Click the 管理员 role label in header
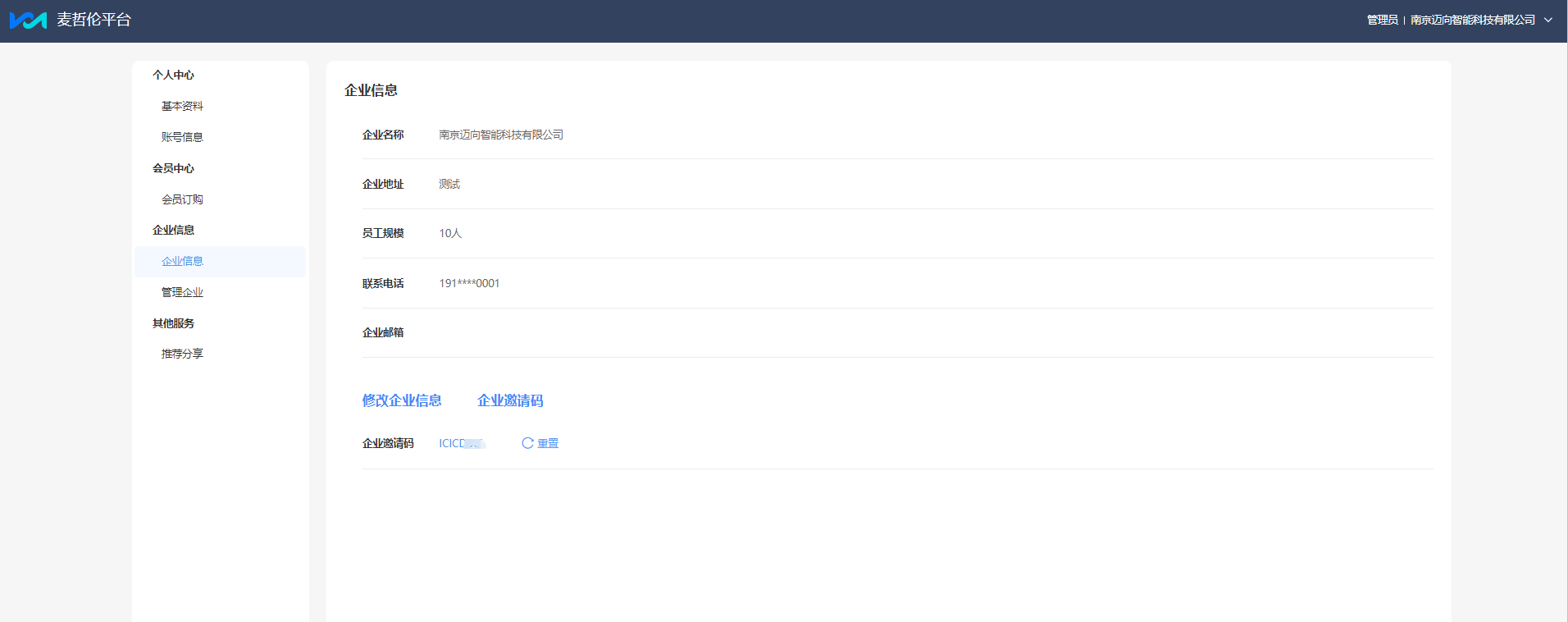 click(x=1382, y=20)
